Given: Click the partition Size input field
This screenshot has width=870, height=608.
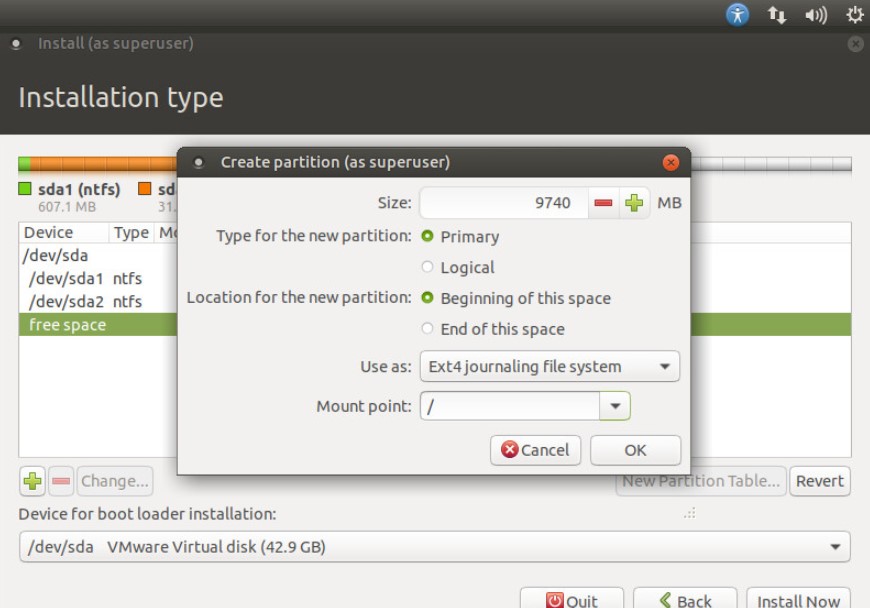Looking at the screenshot, I should pos(502,203).
